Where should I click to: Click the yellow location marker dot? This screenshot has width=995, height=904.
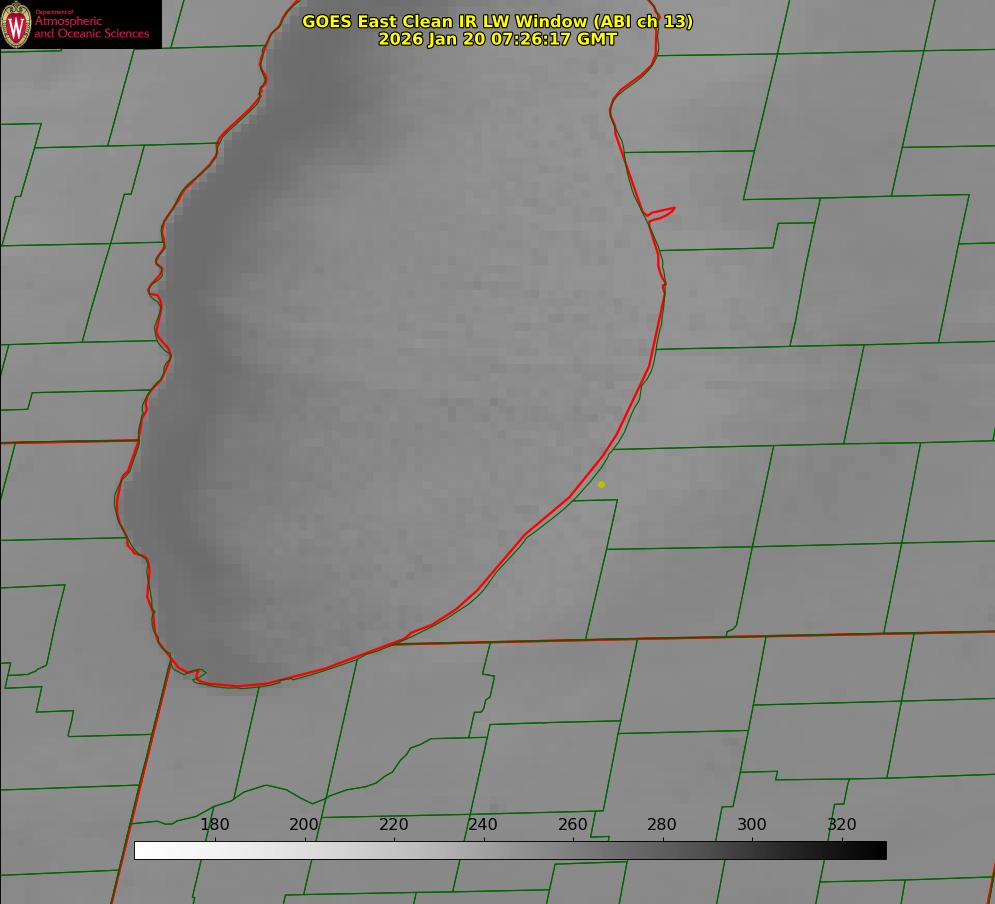[x=601, y=484]
